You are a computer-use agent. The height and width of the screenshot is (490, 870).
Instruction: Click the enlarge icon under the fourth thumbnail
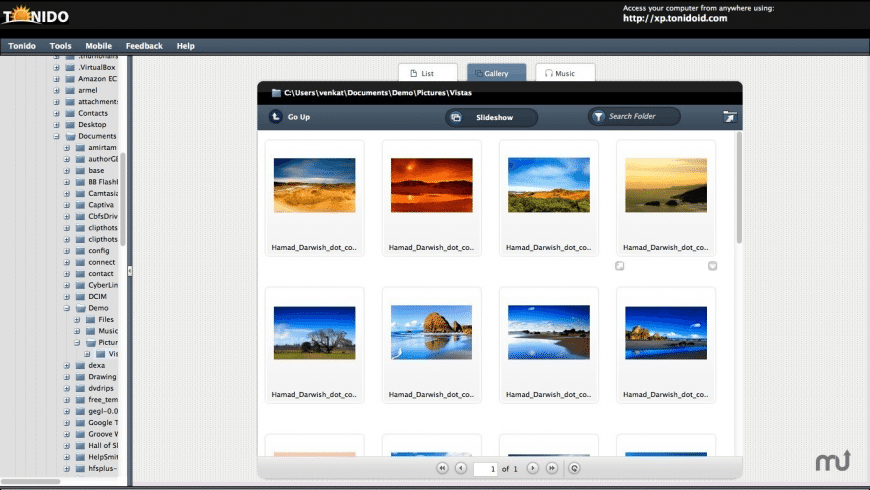620,266
